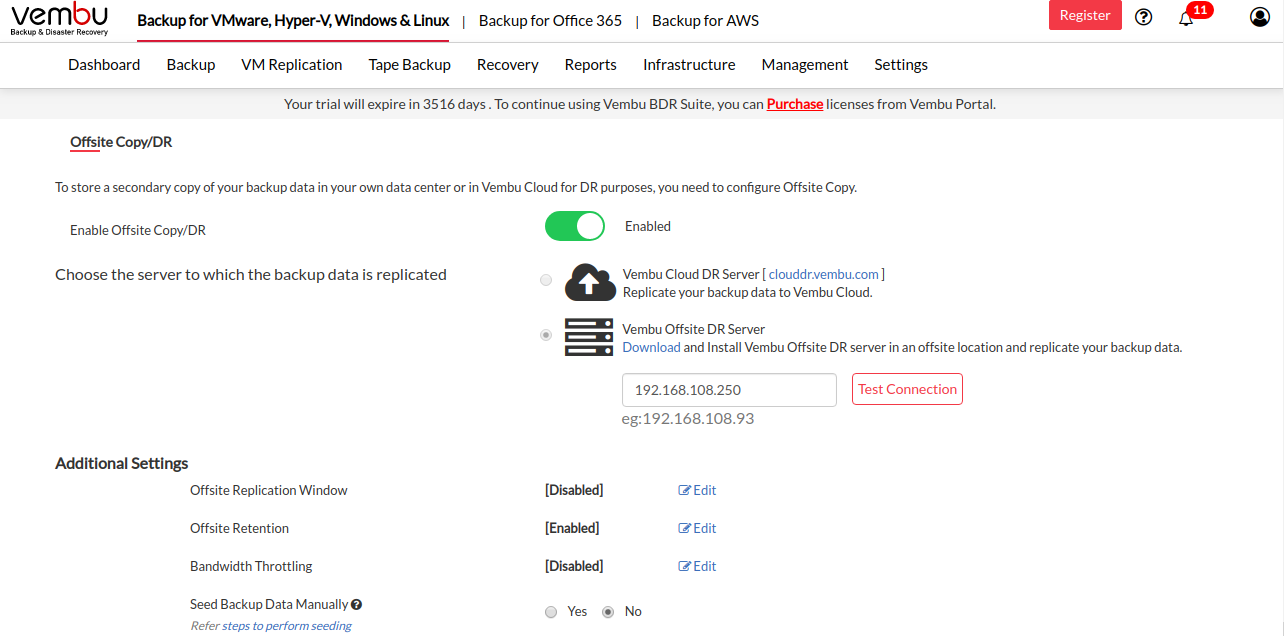The image size is (1284, 636).
Task: Click the Offsite DR Server rack icon
Action: tap(589, 338)
